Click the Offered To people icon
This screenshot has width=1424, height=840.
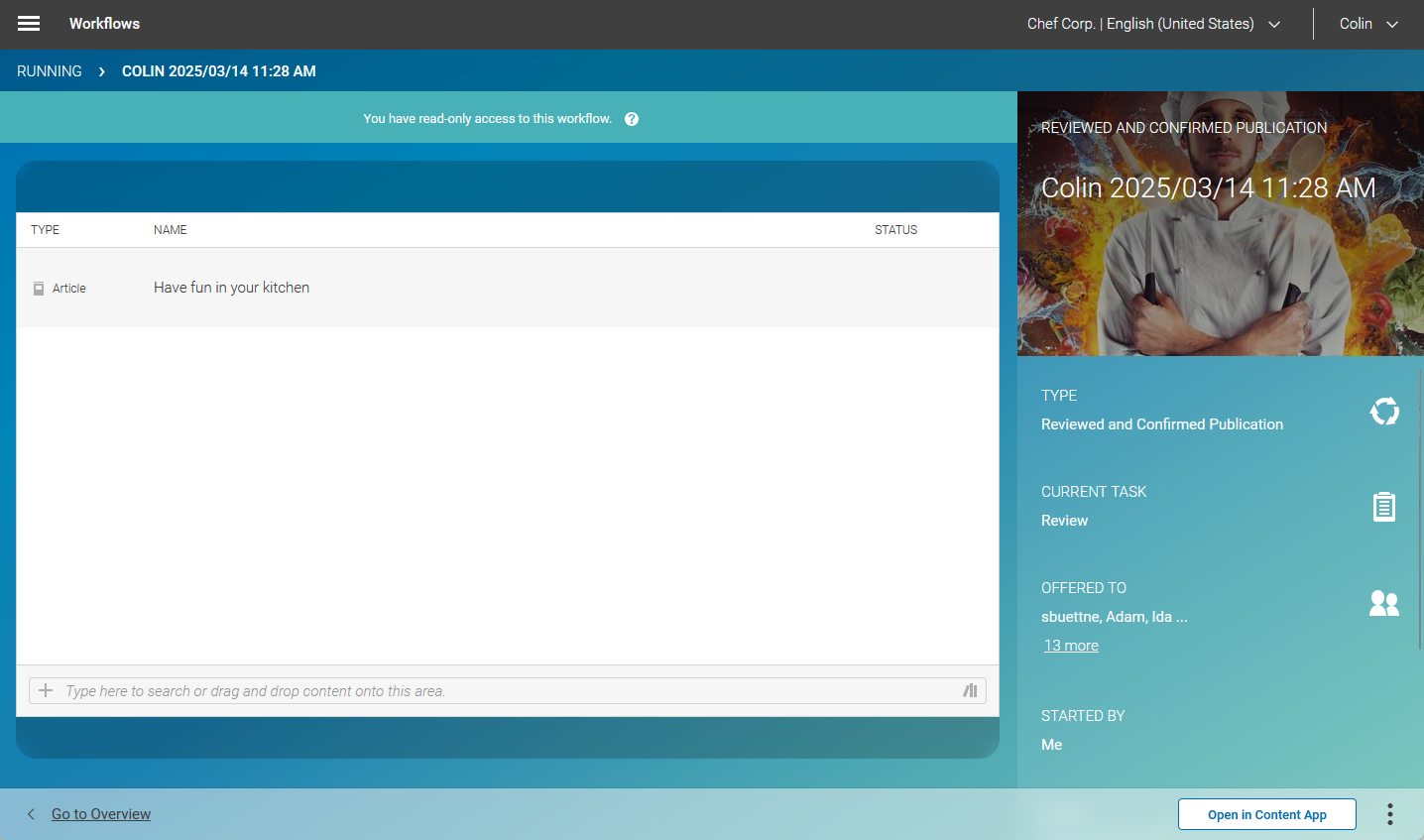pos(1384,602)
